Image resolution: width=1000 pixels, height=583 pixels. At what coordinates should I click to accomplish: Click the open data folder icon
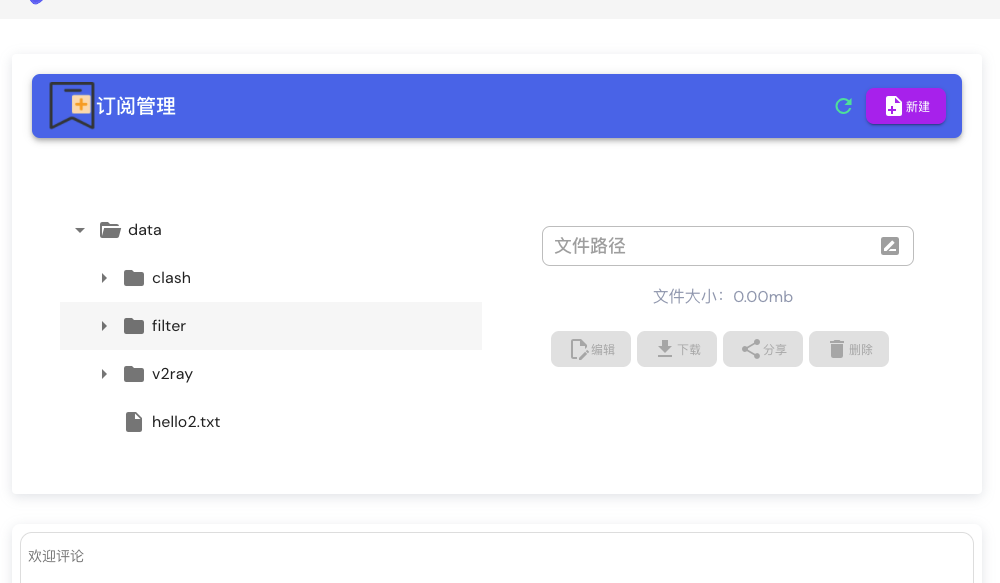tap(110, 230)
